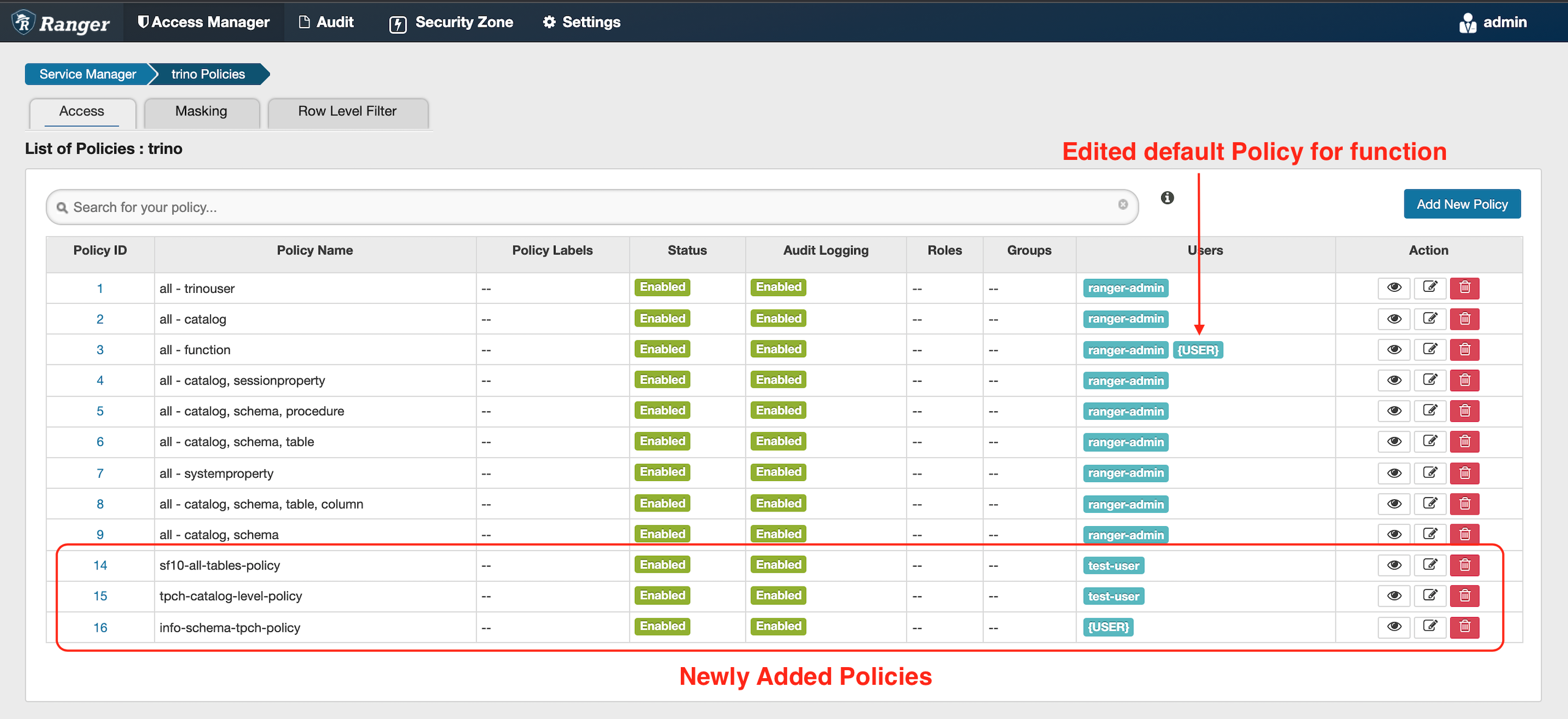1568x719 pixels.
Task: Delete the info-schema-tpch-policy
Action: tap(1464, 626)
